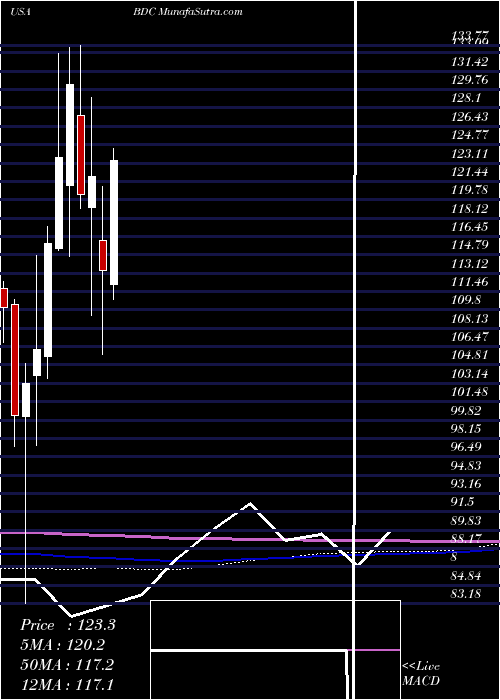Click the 'BDC MunafaSutra.com' chart title
500x700 pixels.
(x=188, y=12)
